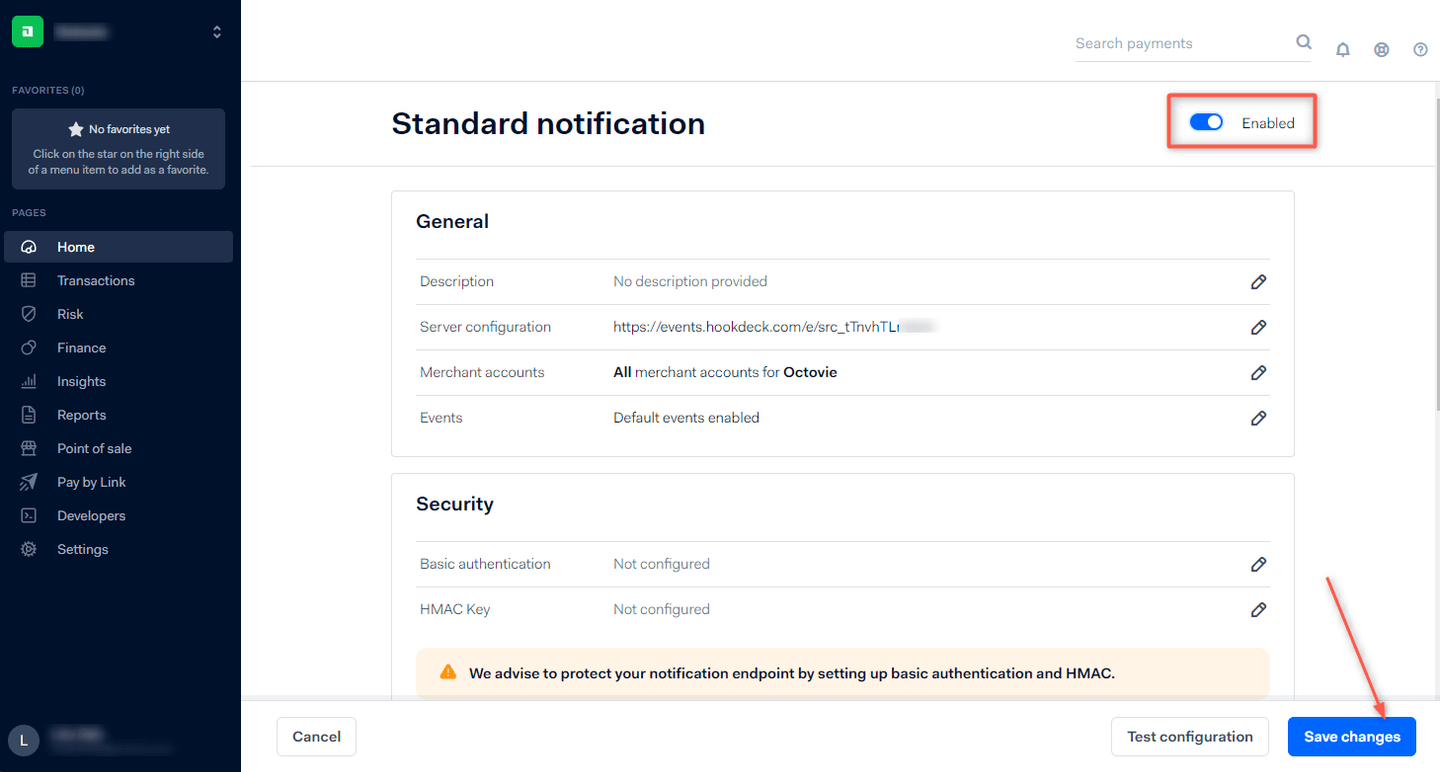The height and width of the screenshot is (772, 1440).
Task: Open Pay by Link paper plane icon
Action: 28,481
